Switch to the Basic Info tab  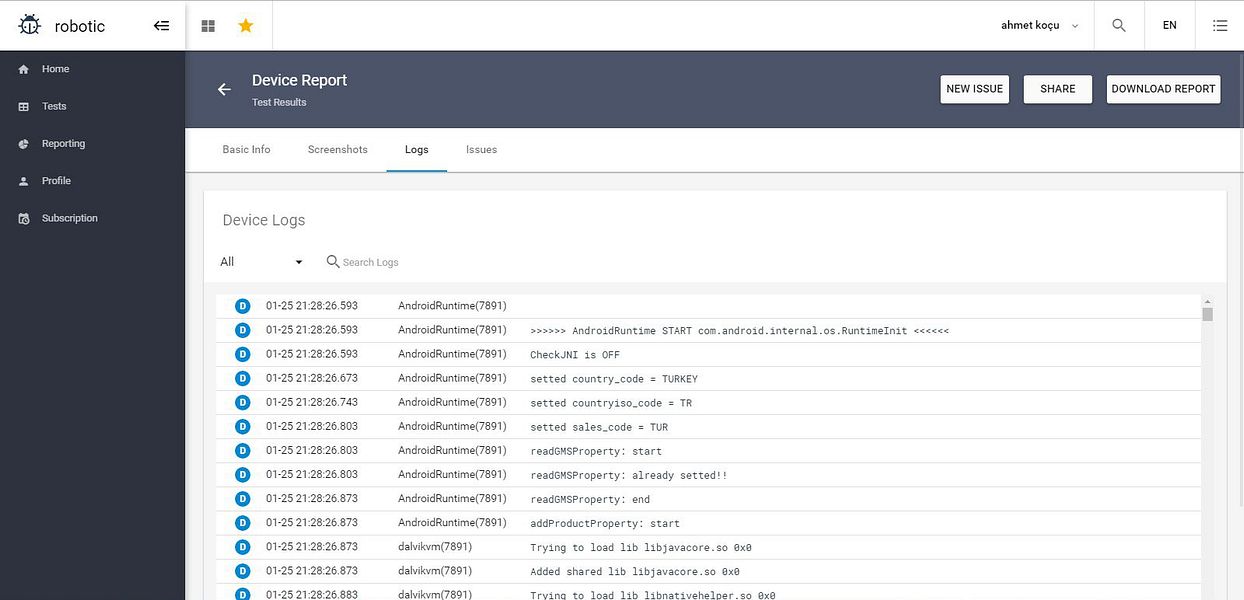pyautogui.click(x=246, y=150)
